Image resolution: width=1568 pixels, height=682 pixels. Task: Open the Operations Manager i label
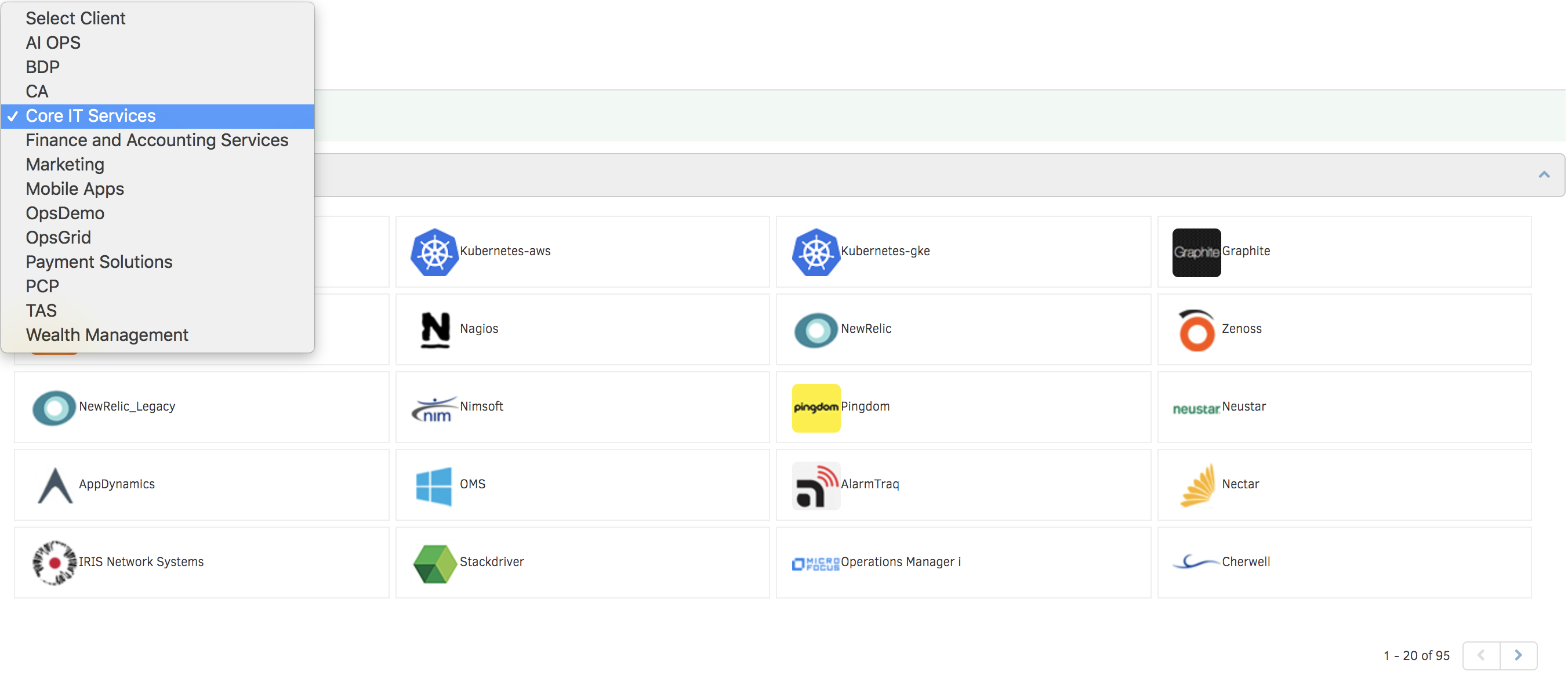click(900, 562)
